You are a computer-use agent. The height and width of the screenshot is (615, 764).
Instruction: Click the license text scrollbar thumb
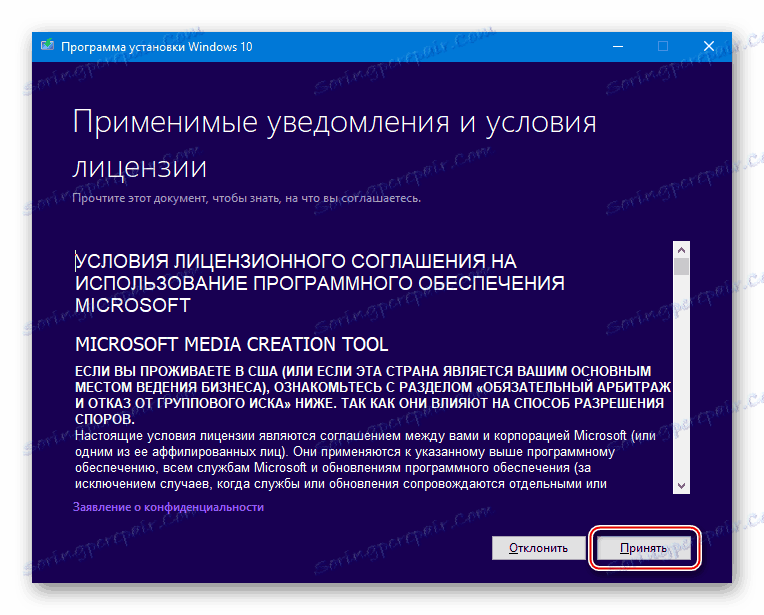(x=681, y=267)
